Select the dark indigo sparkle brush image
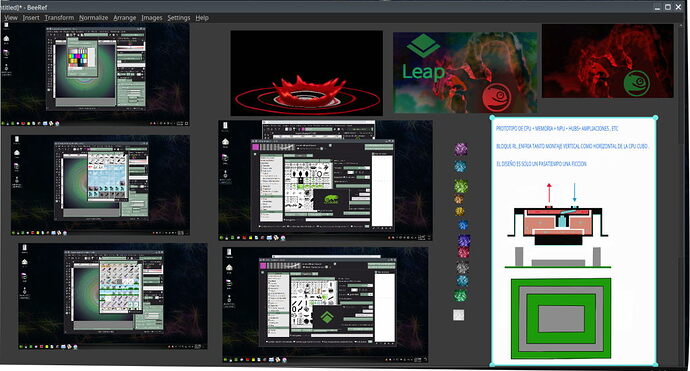 [464, 240]
